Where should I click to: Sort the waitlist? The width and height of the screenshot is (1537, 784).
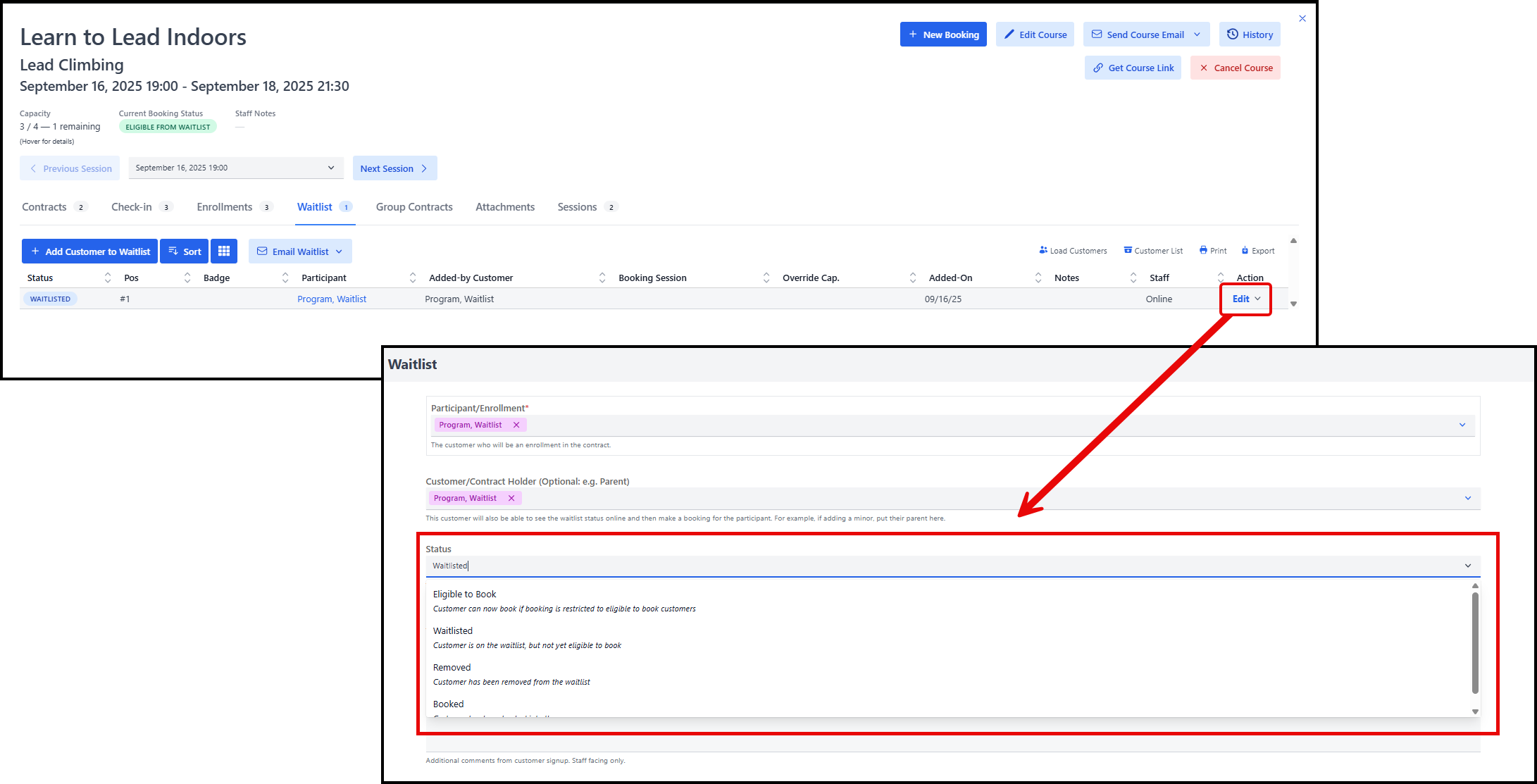click(x=185, y=251)
